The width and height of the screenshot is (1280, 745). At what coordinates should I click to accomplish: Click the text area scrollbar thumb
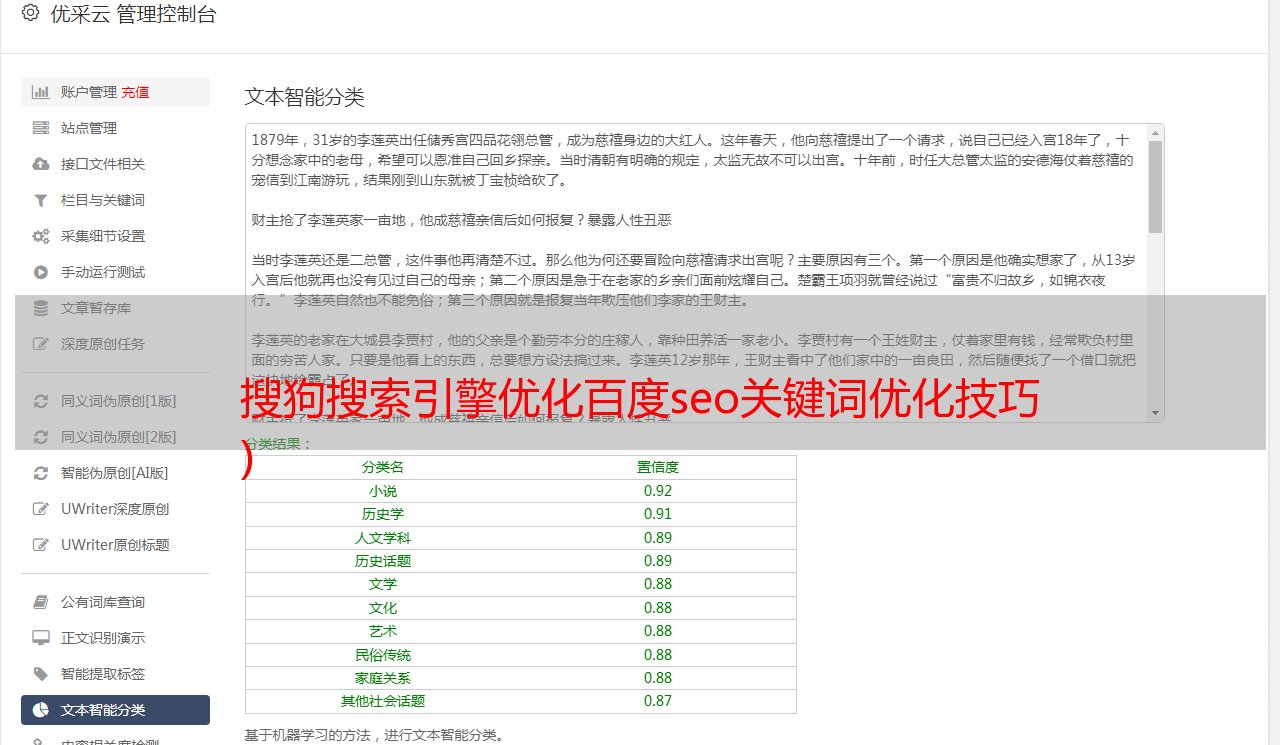(1155, 187)
